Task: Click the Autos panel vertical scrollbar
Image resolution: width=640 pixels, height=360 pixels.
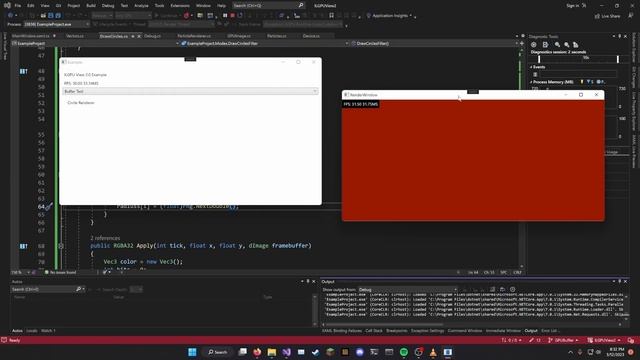Action: (x=314, y=310)
